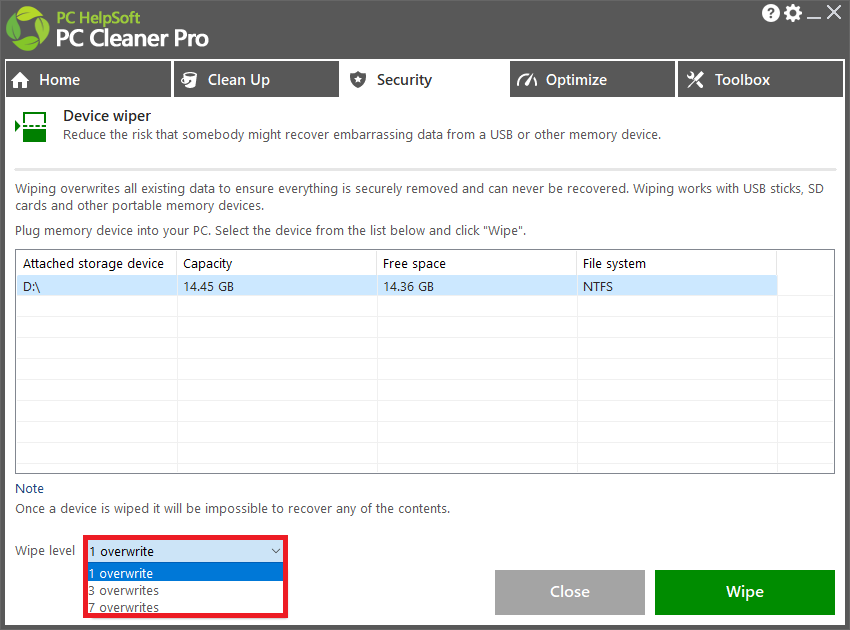The width and height of the screenshot is (850, 630).
Task: Close PC Cleaner Pro with X icon
Action: (834, 12)
